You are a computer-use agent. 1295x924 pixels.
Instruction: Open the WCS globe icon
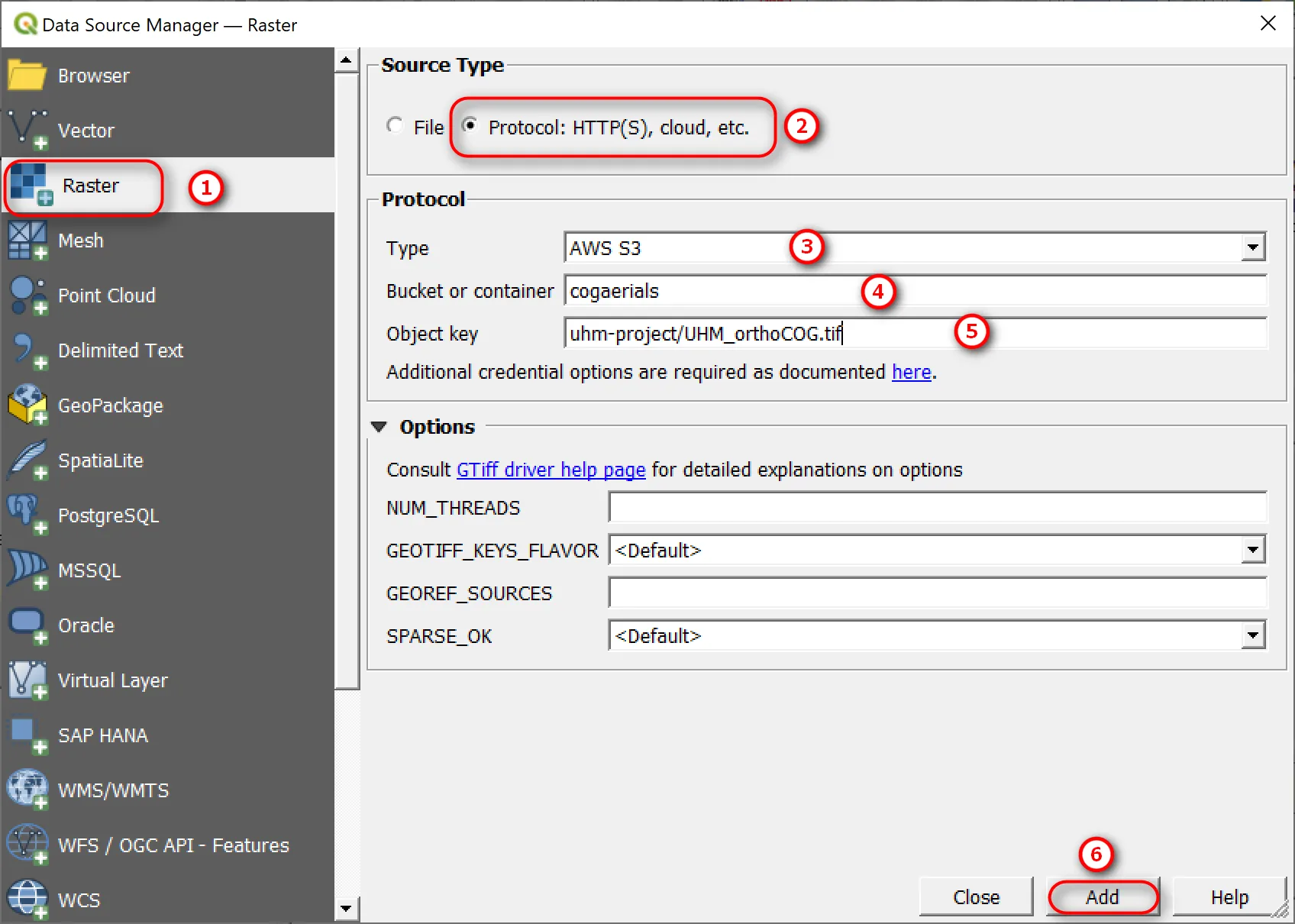click(27, 900)
